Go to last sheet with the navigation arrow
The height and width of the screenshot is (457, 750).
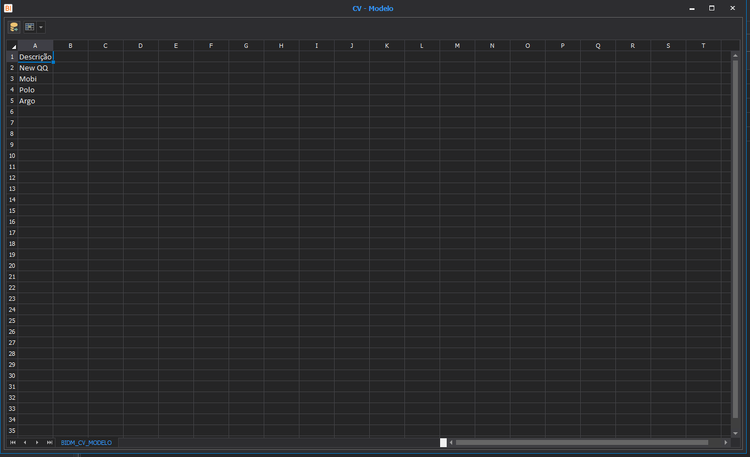pyautogui.click(x=49, y=443)
